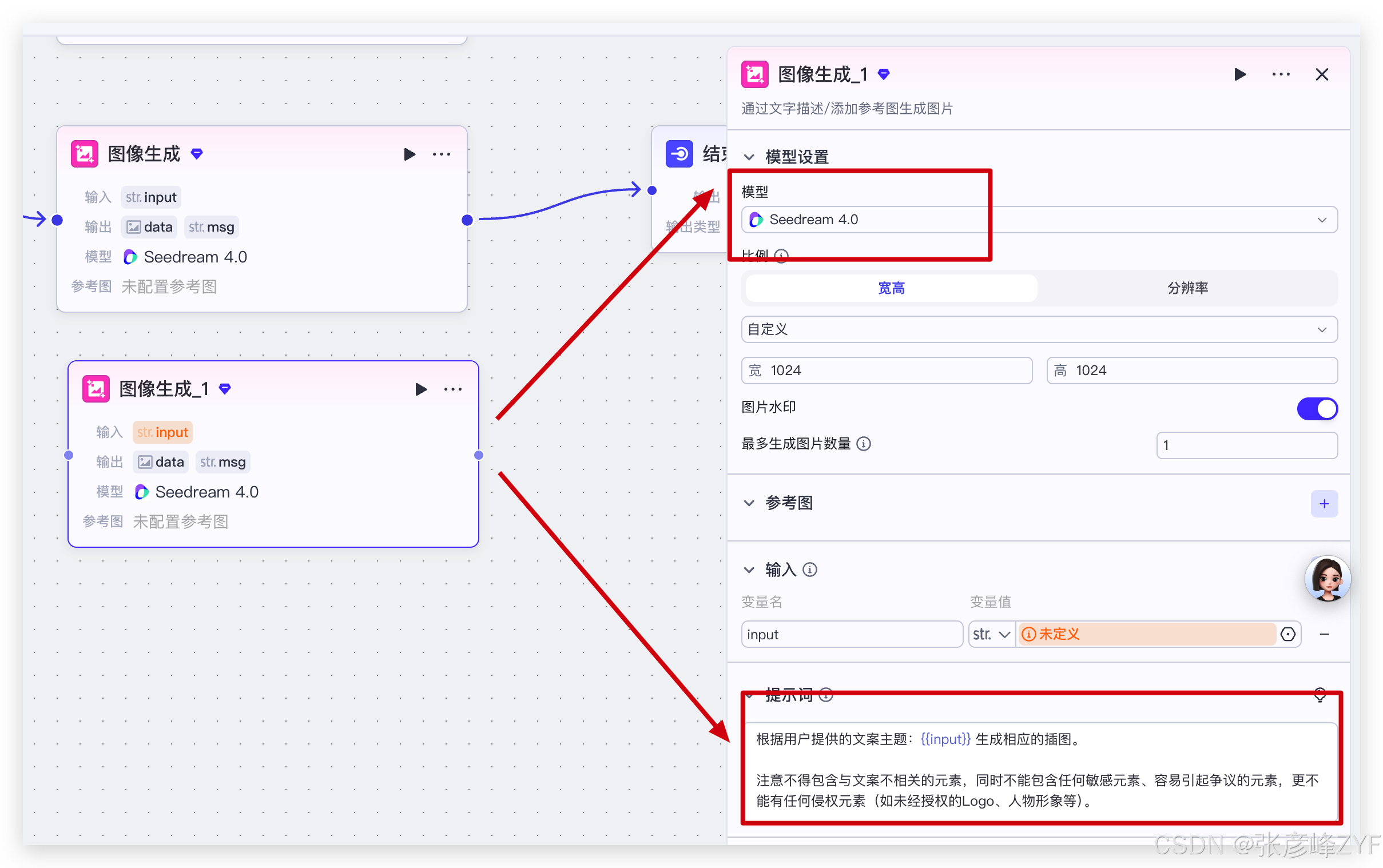Screen dimensions: 1383x868
Task: Open more options on 图像生成 node
Action: click(442, 154)
